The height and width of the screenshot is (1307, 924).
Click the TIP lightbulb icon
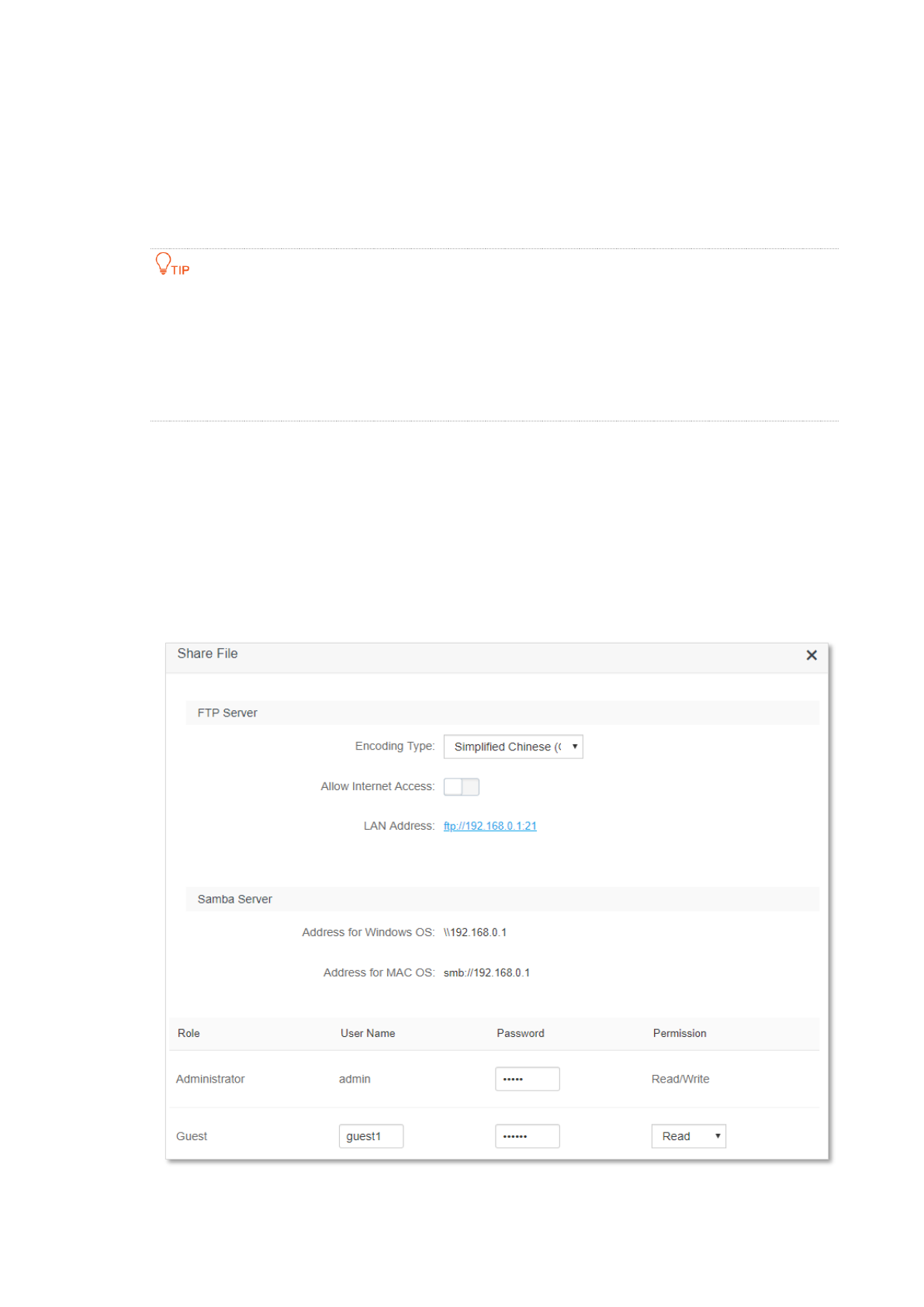163,263
